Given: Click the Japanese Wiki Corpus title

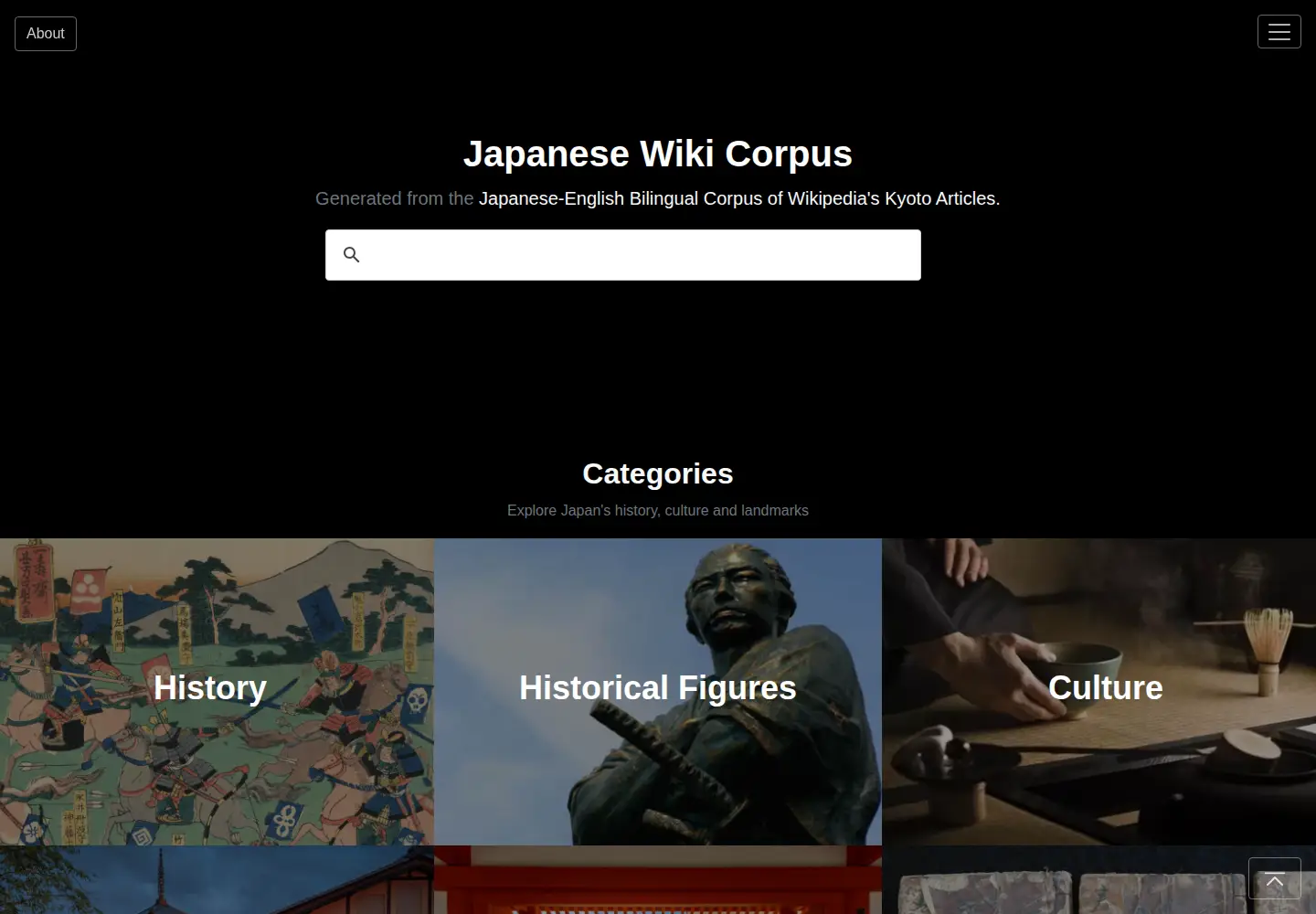Looking at the screenshot, I should click(x=658, y=154).
